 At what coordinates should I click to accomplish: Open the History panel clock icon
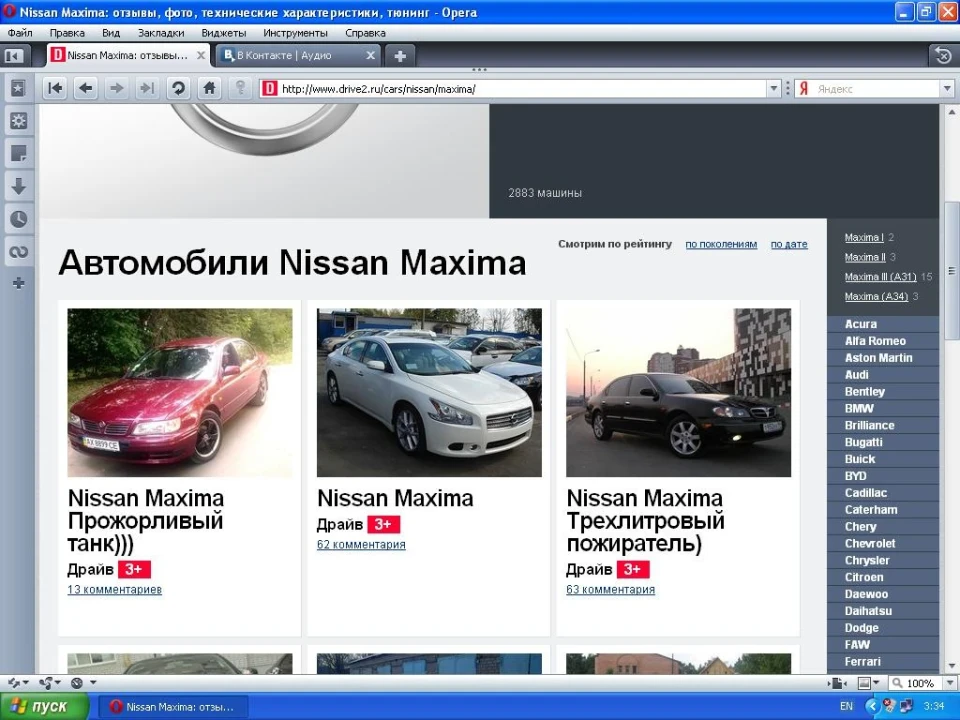click(18, 219)
